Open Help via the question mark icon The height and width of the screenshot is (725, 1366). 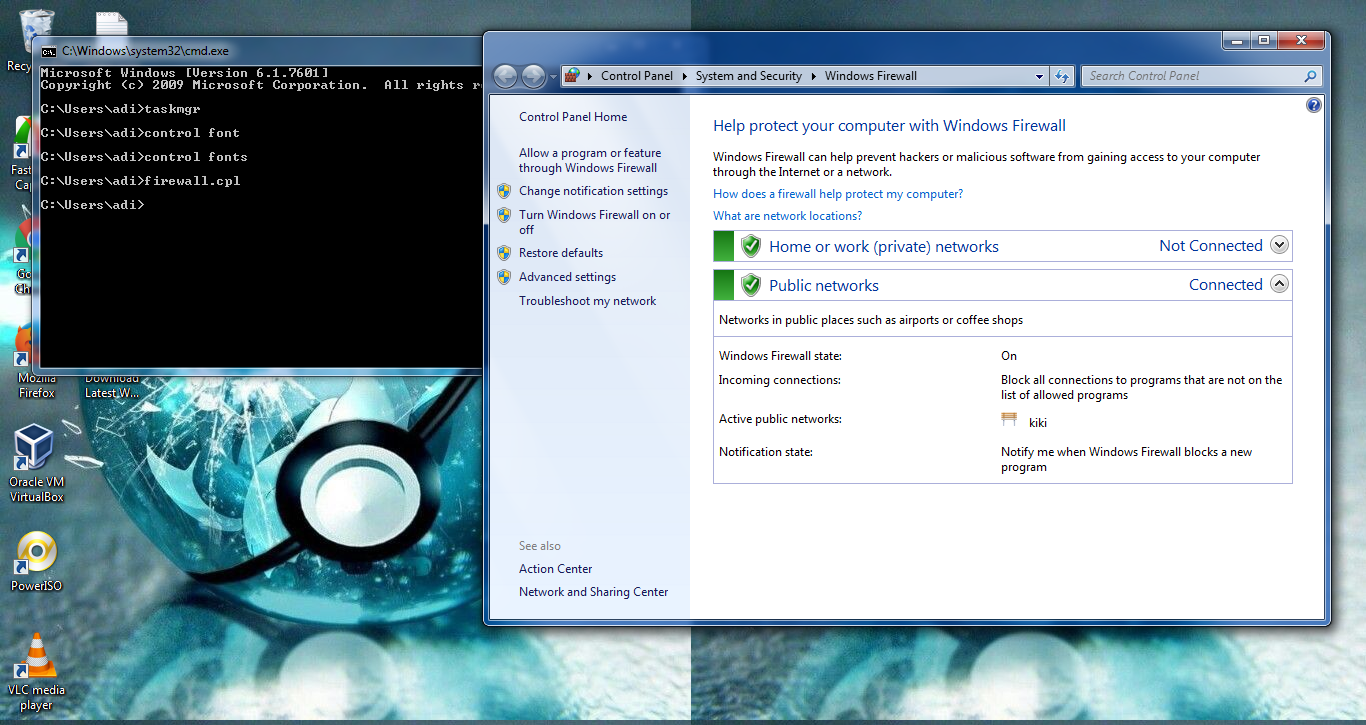pyautogui.click(x=1313, y=104)
